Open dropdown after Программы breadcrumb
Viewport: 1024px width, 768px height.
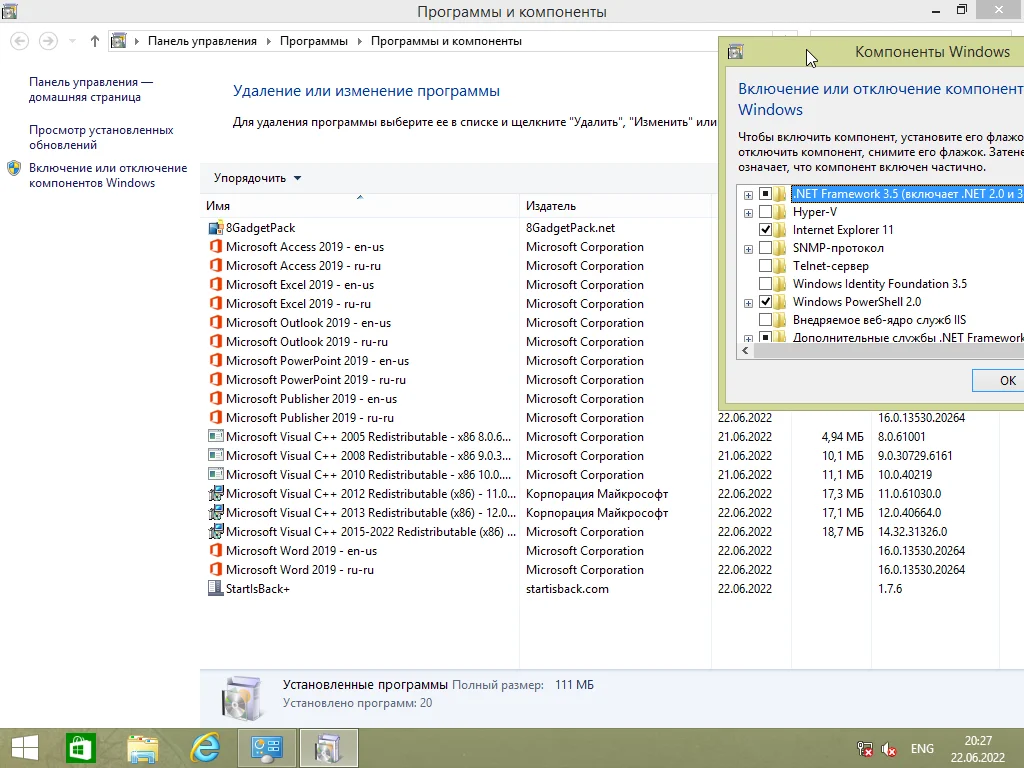[x=359, y=41]
